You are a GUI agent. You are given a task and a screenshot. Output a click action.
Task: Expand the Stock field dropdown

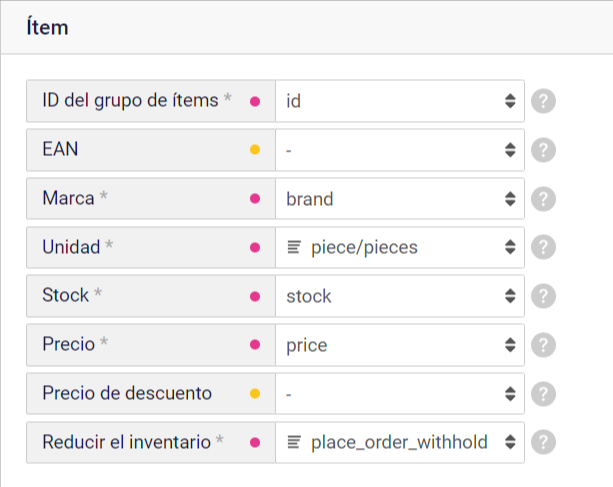coord(399,296)
